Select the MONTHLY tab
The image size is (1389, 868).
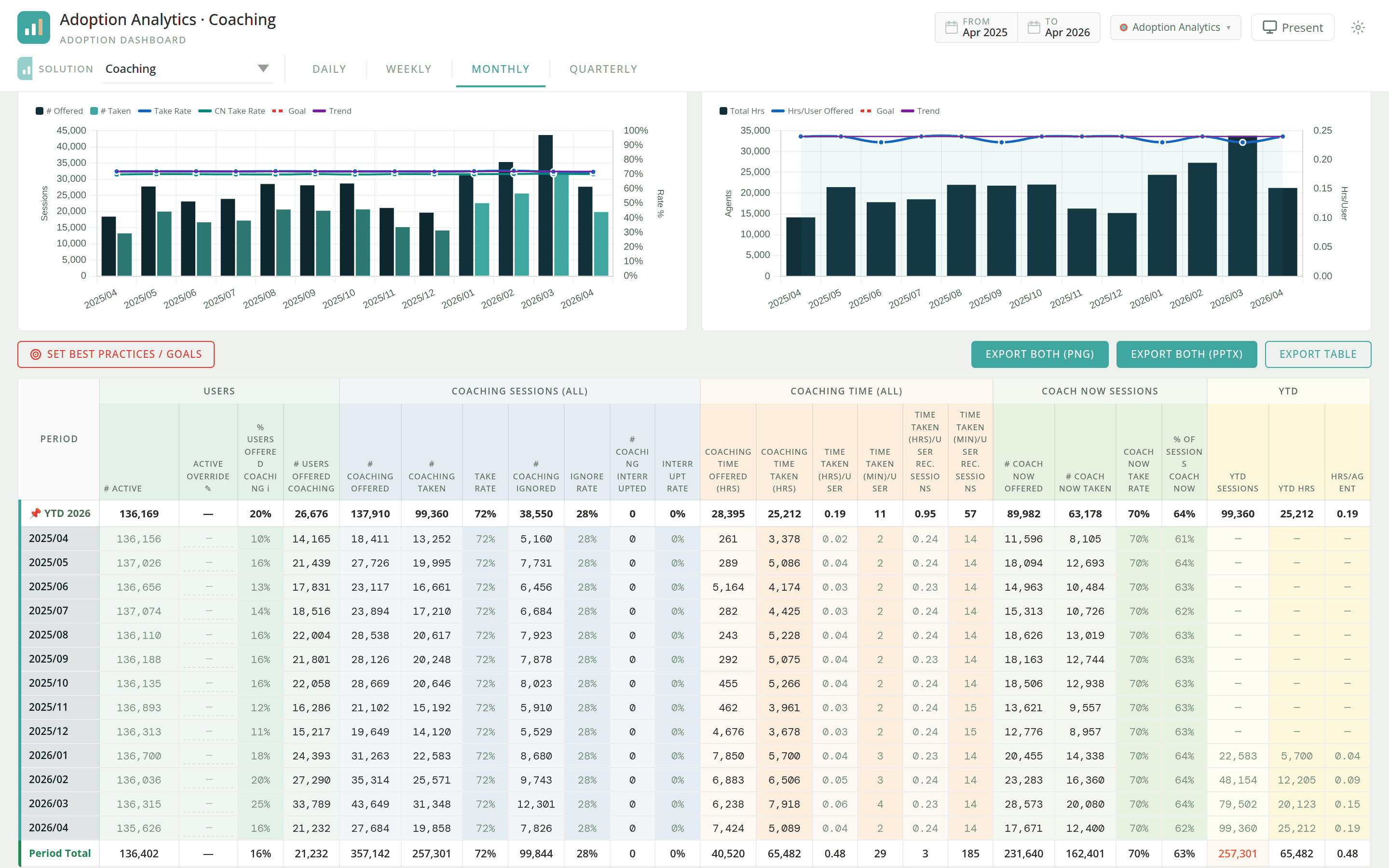[501, 69]
